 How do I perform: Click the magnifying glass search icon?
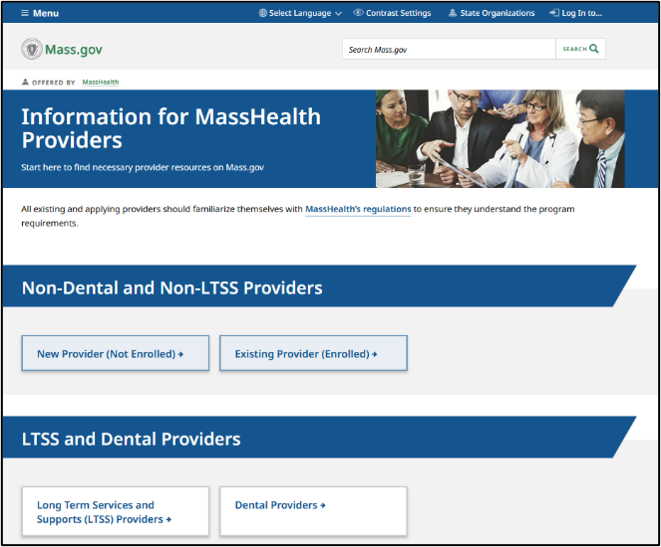pyautogui.click(x=594, y=48)
